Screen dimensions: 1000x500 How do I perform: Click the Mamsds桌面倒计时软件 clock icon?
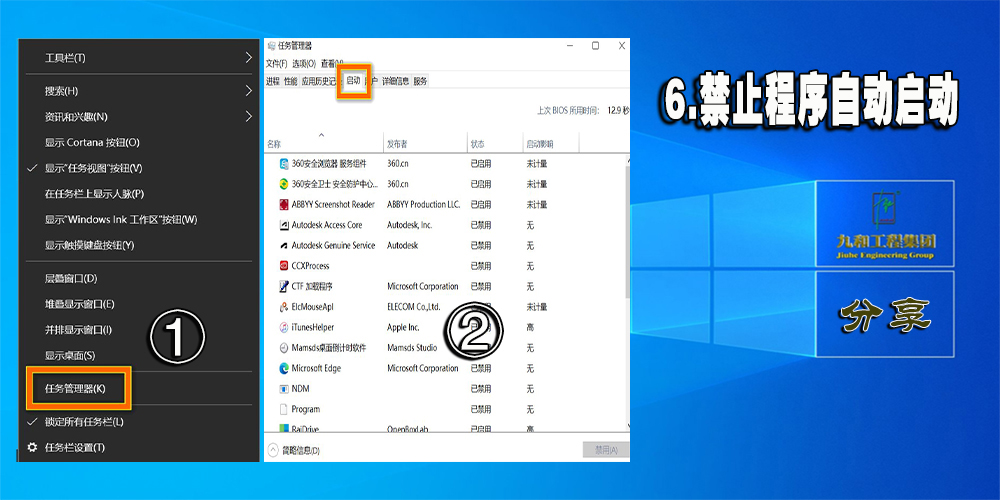(284, 348)
